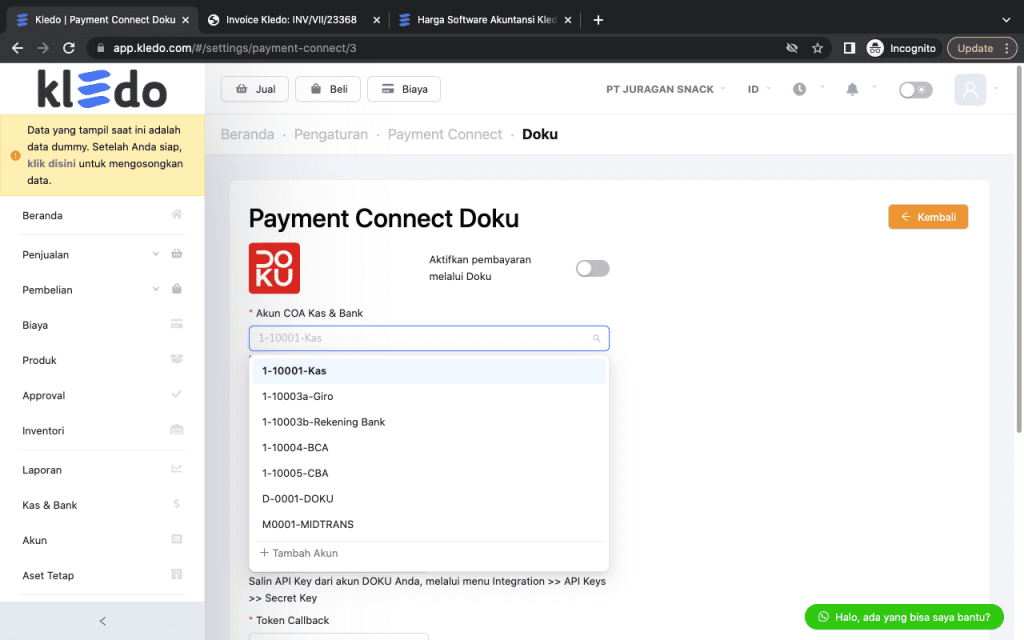Close the Kledo Payment Connect Doku tab
The height and width of the screenshot is (640, 1024).
(185, 20)
